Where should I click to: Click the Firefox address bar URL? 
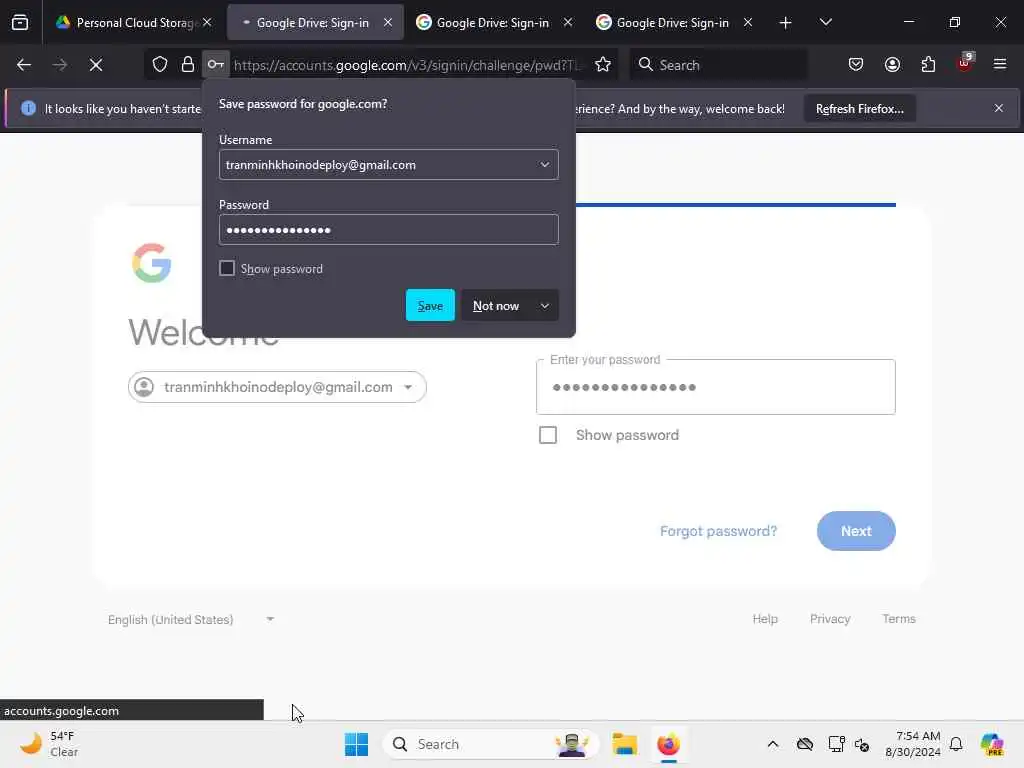(408, 65)
